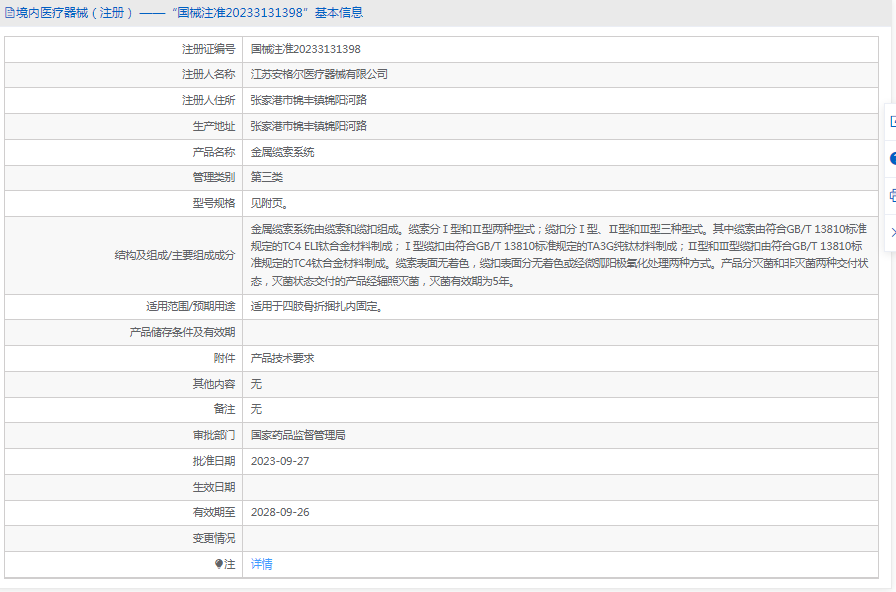Select approving department 国家药品监督管理局
Viewport: 896px width, 592px height.
[298, 435]
